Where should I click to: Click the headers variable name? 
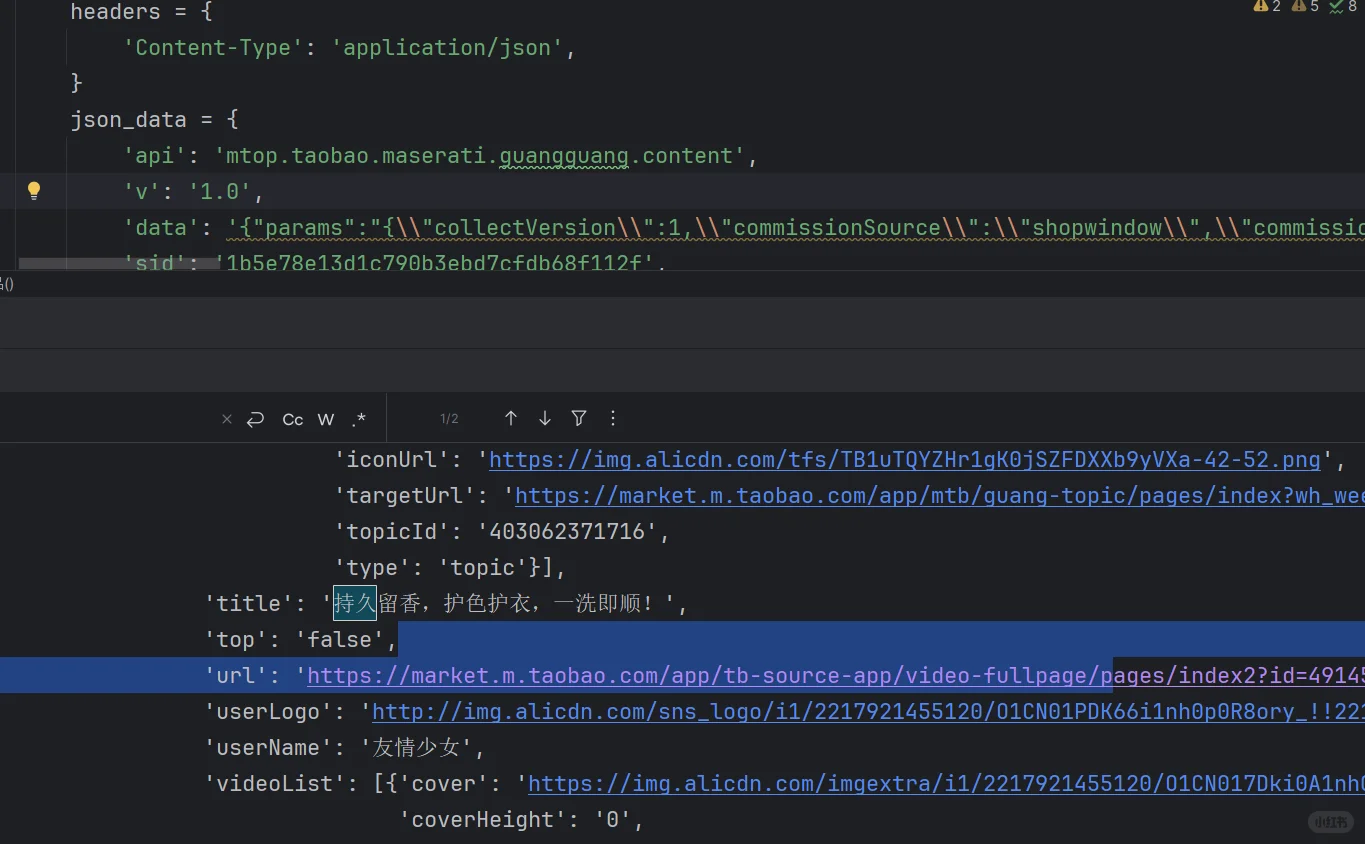point(115,12)
